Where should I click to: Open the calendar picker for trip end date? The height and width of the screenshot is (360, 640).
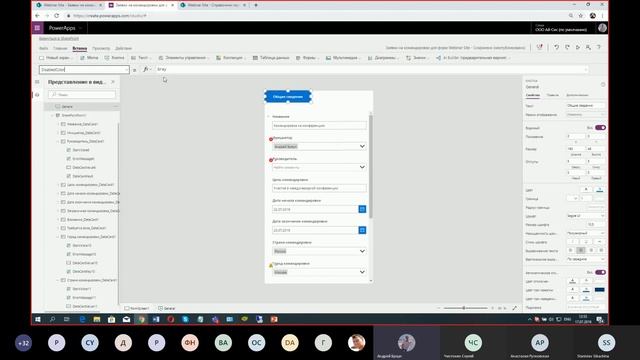click(x=362, y=230)
